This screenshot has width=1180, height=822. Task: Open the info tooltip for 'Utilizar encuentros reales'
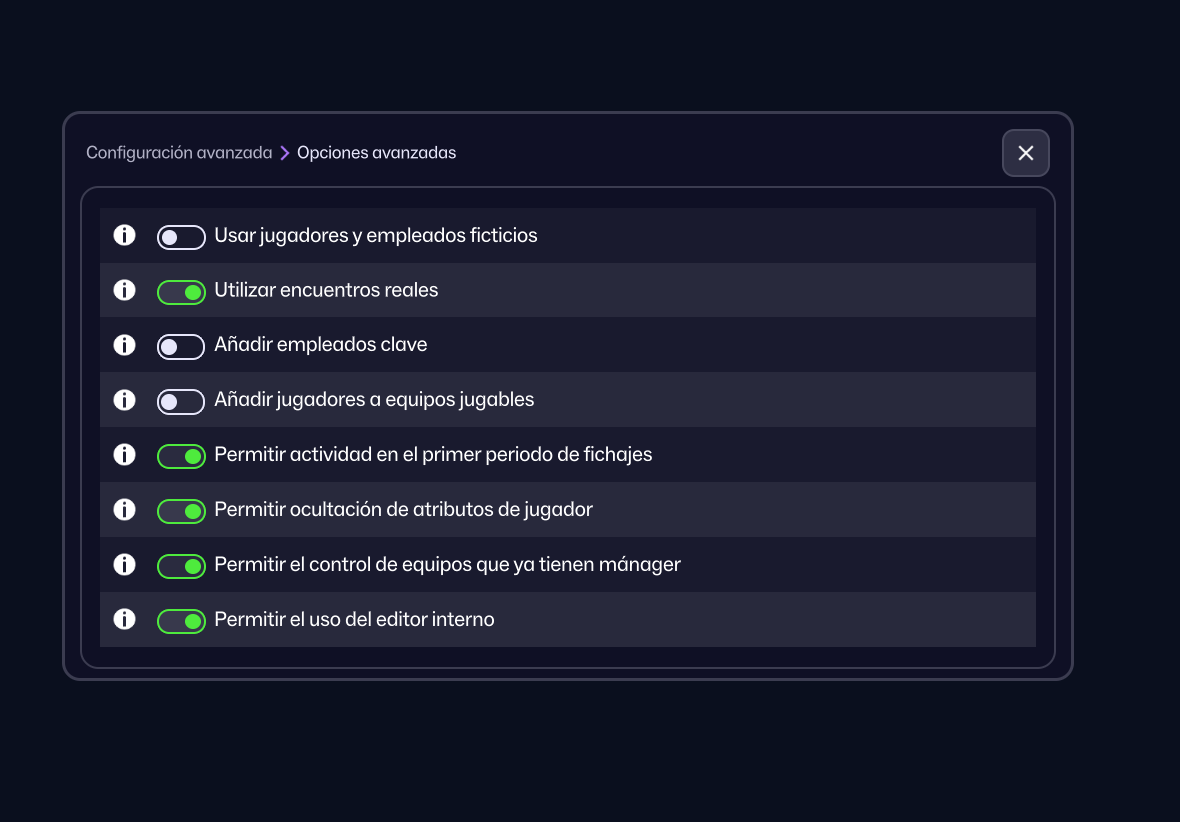(x=124, y=290)
